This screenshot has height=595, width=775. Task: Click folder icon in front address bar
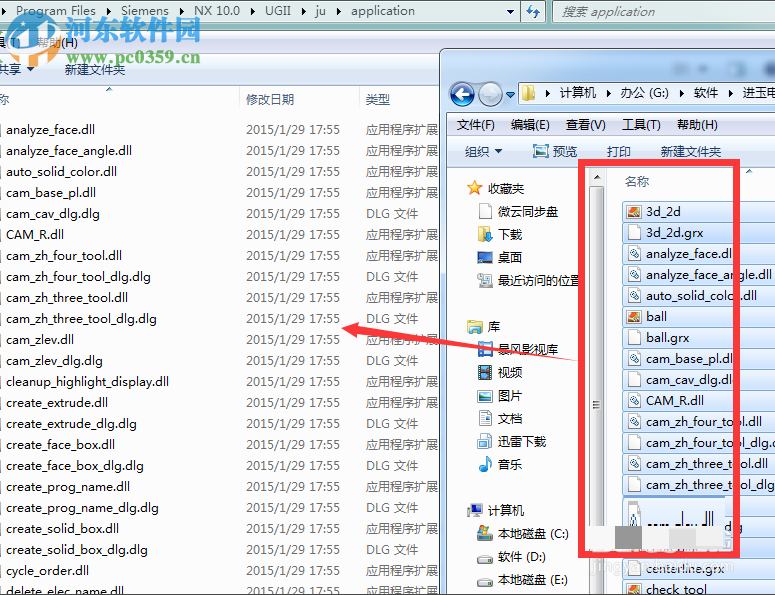[x=528, y=93]
